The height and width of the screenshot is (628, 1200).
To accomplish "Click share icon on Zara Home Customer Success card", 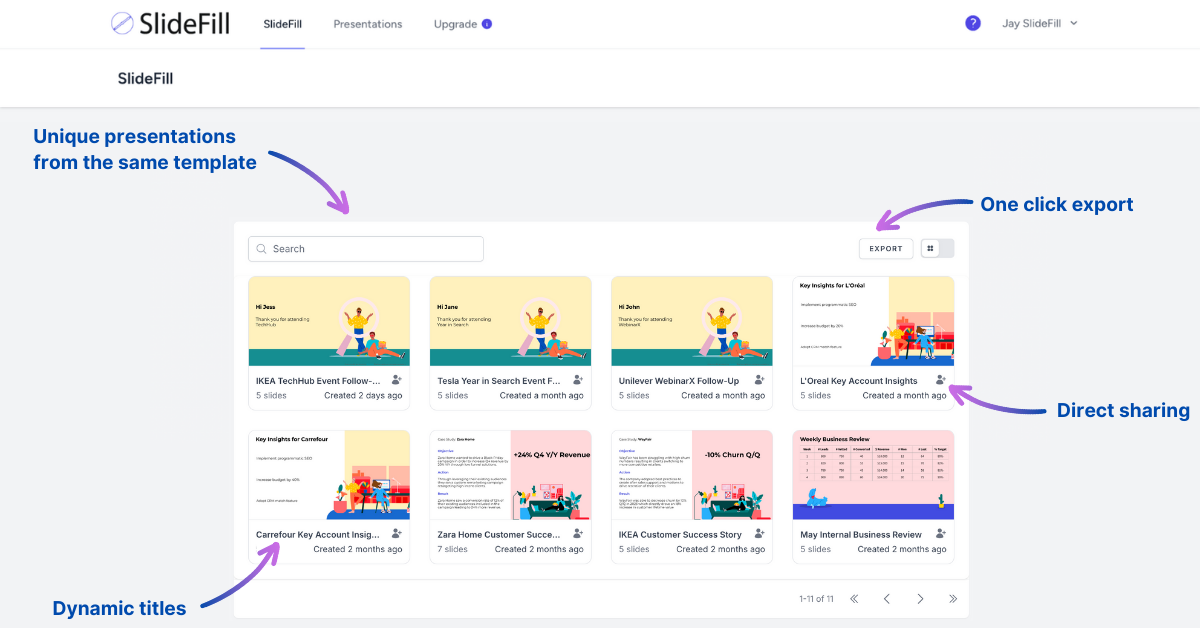I will pyautogui.click(x=578, y=535).
